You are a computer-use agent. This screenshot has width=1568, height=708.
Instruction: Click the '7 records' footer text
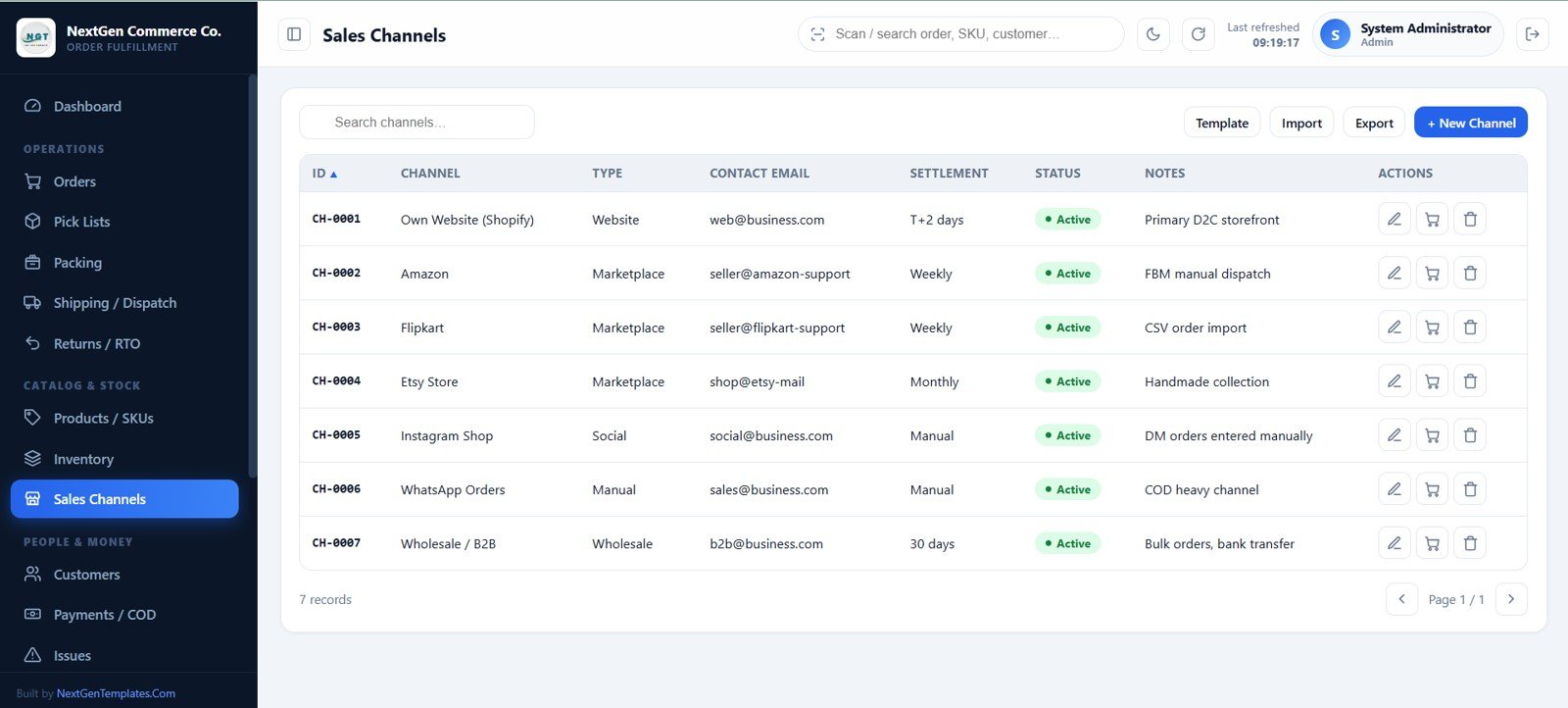pyautogui.click(x=325, y=599)
